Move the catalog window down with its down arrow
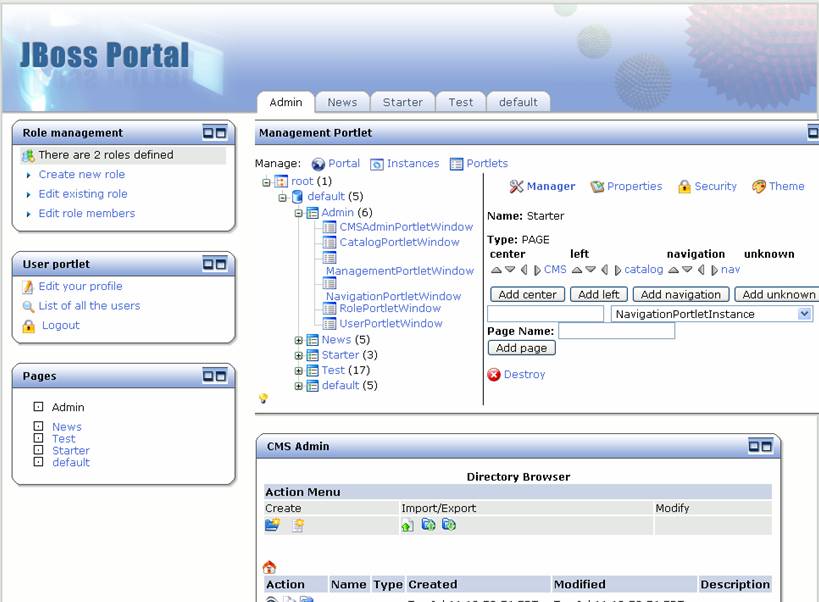The image size is (819, 602). pyautogui.click(x=590, y=270)
